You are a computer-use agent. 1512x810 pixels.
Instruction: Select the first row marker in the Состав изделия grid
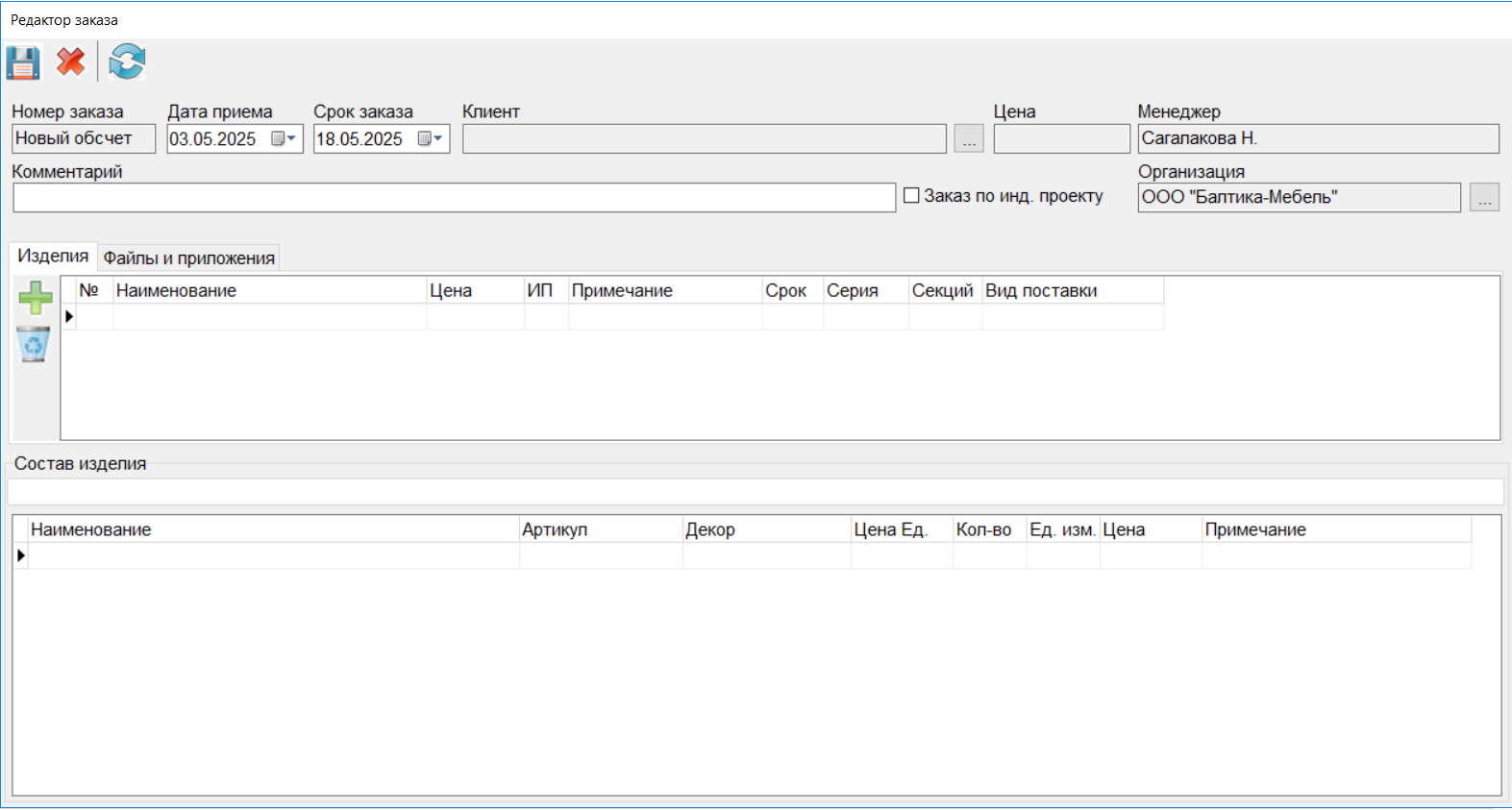[x=20, y=555]
